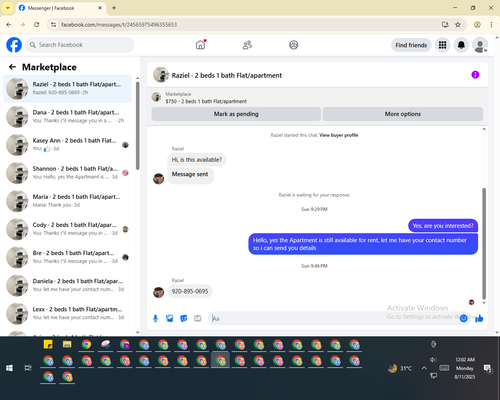Open the account avatar menu

[x=480, y=45]
